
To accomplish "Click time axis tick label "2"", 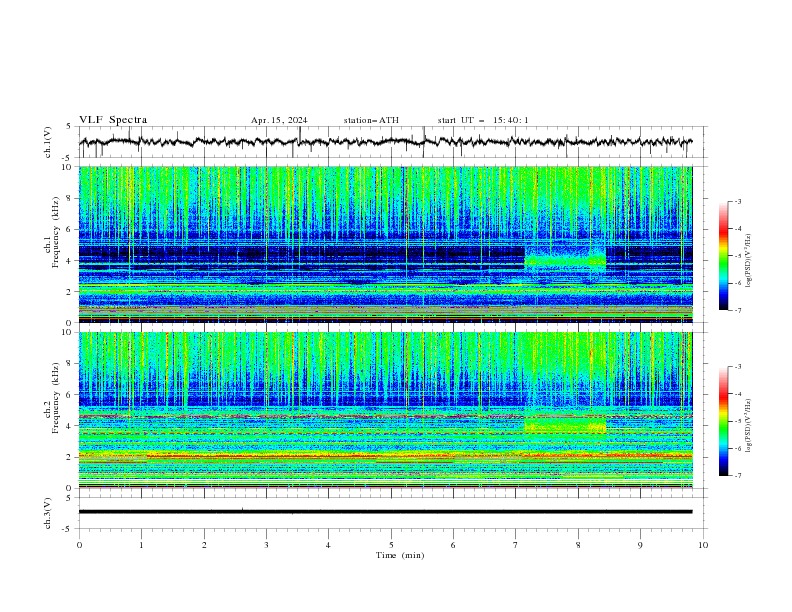I will pos(204,545).
